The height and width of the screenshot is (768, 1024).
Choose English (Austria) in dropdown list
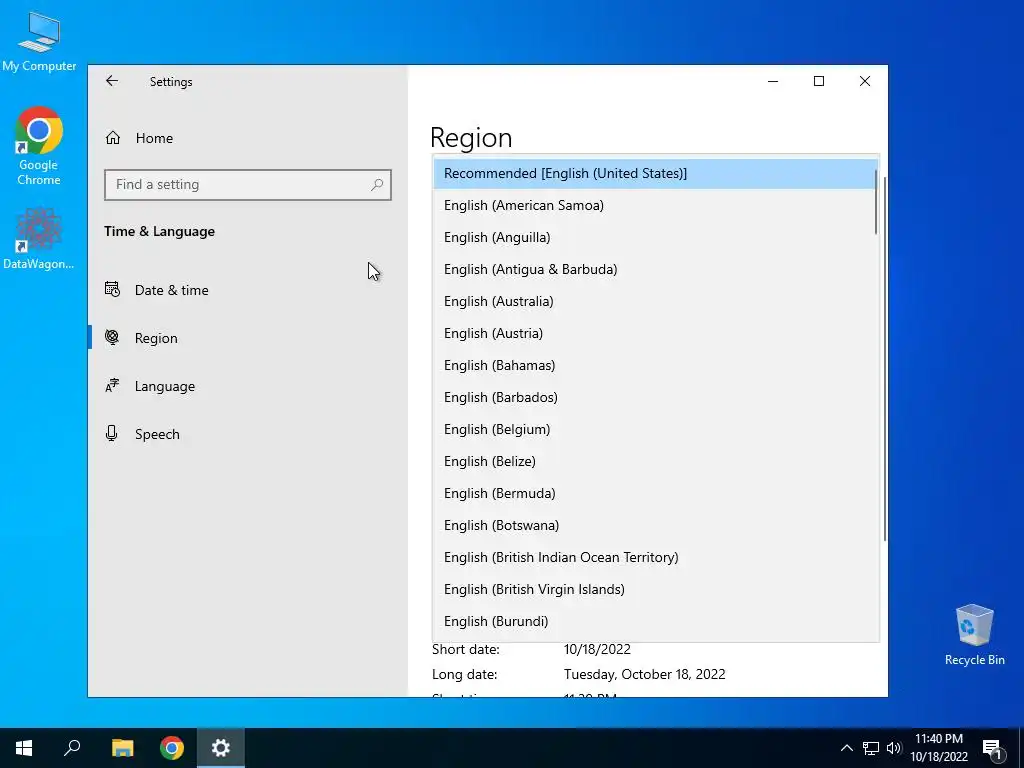pyautogui.click(x=655, y=334)
